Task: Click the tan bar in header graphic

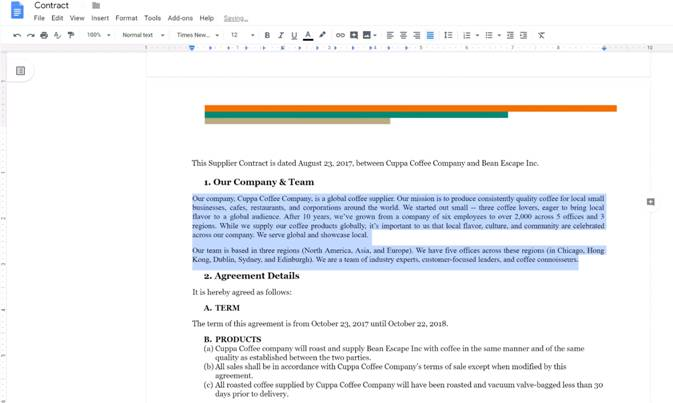Action: pyautogui.click(x=297, y=121)
